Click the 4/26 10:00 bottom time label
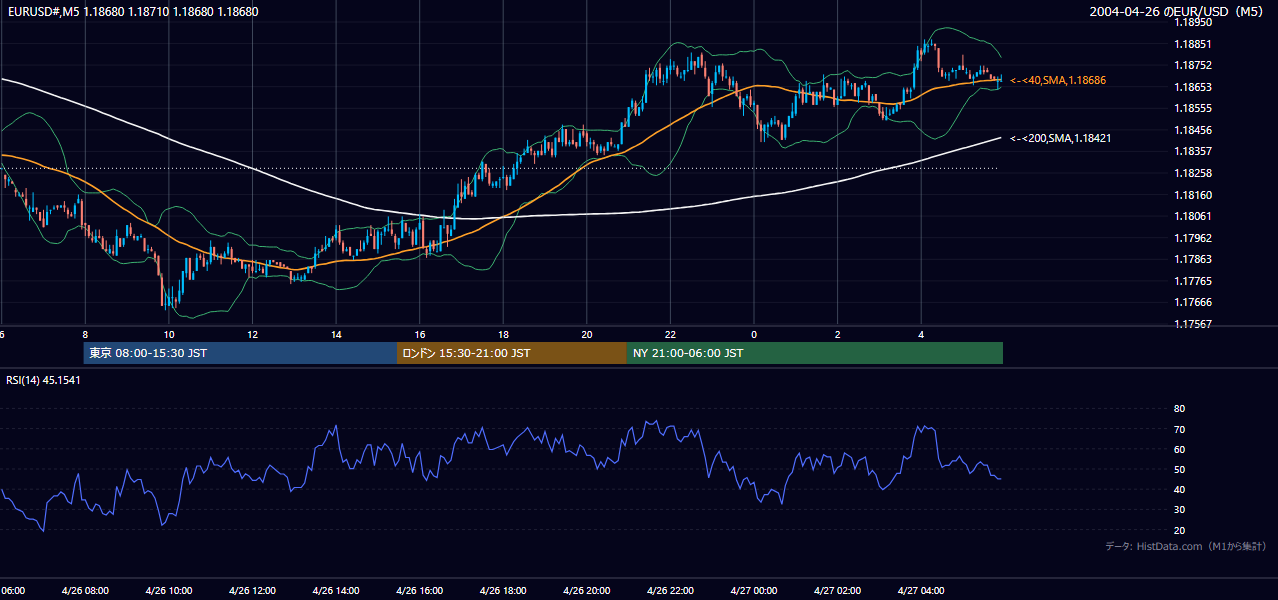Screen dimensions: 1278x600 pos(169,590)
